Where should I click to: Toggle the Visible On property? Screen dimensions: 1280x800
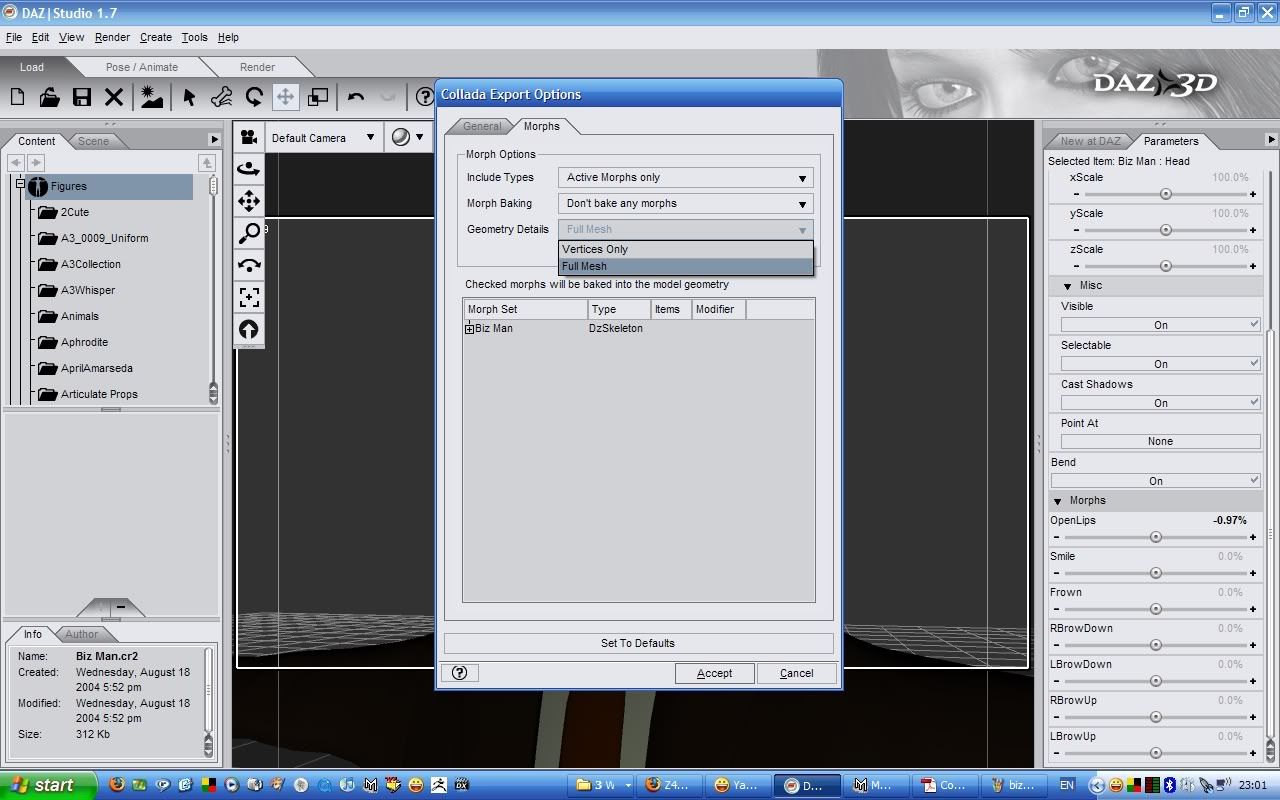(1160, 325)
